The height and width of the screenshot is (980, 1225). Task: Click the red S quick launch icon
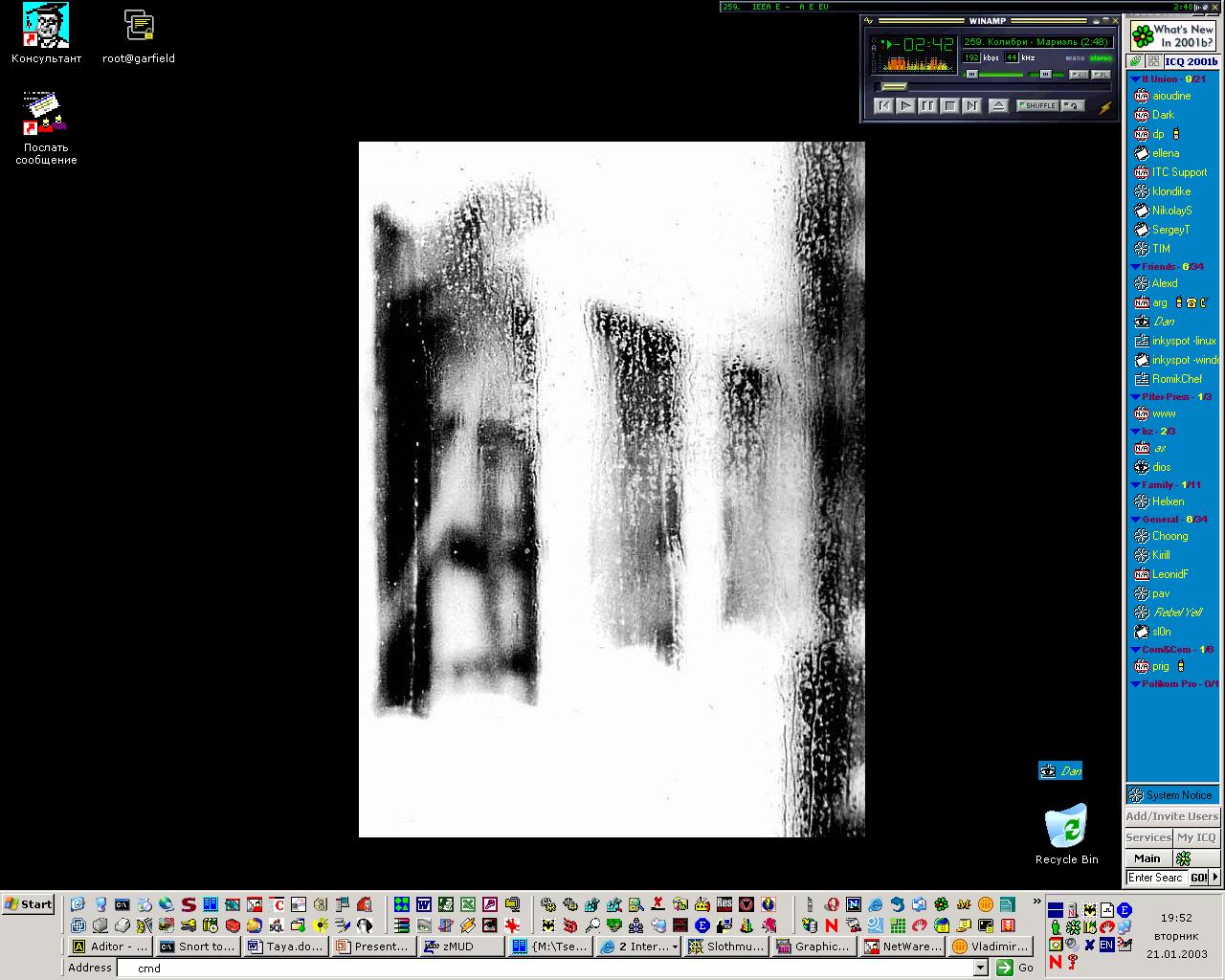pyautogui.click(x=189, y=904)
